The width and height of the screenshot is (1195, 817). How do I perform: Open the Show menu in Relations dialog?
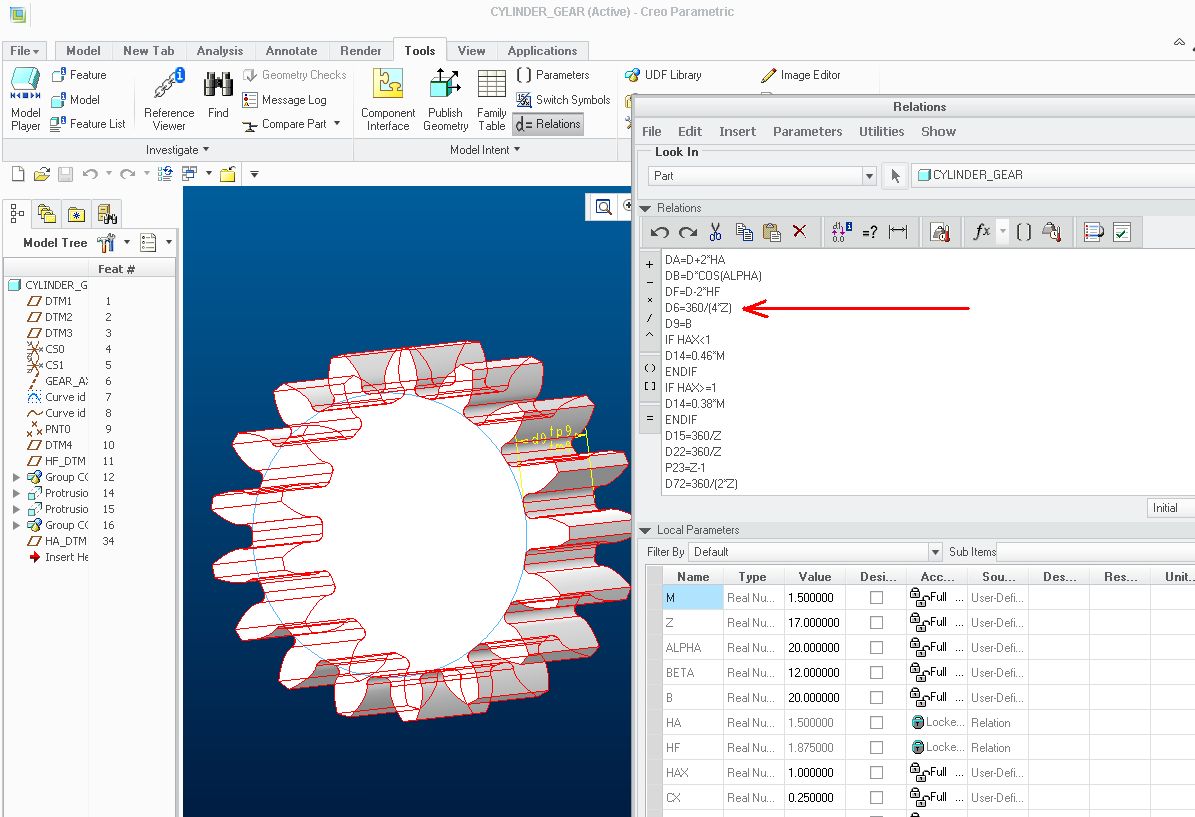[x=938, y=132]
